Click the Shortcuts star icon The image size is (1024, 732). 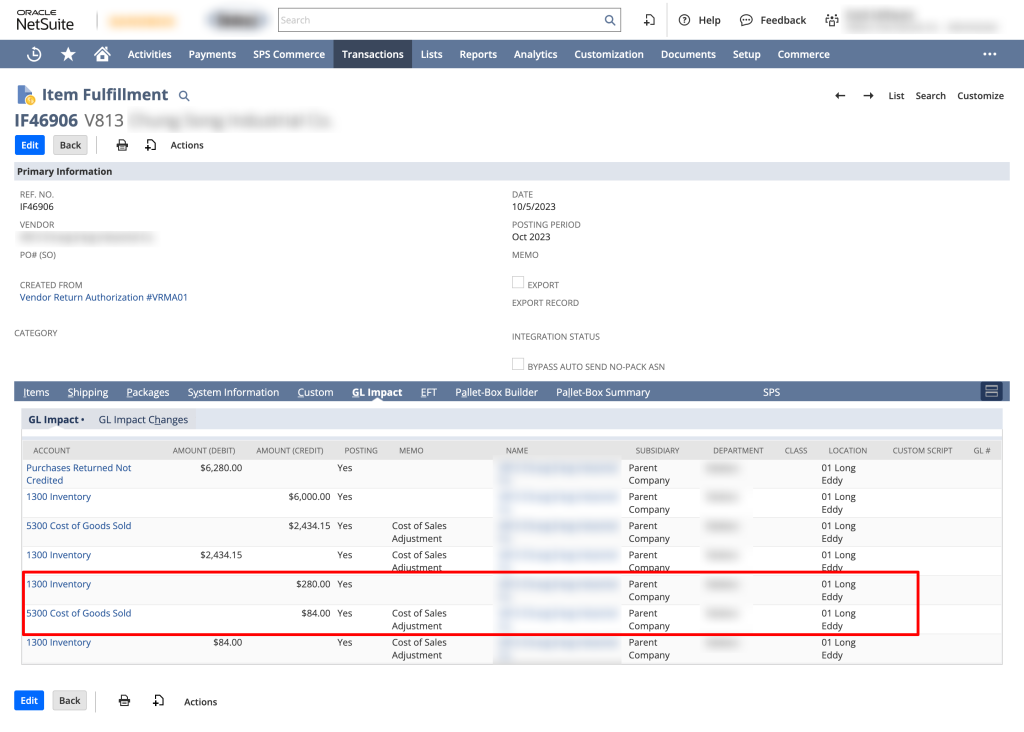tap(68, 54)
